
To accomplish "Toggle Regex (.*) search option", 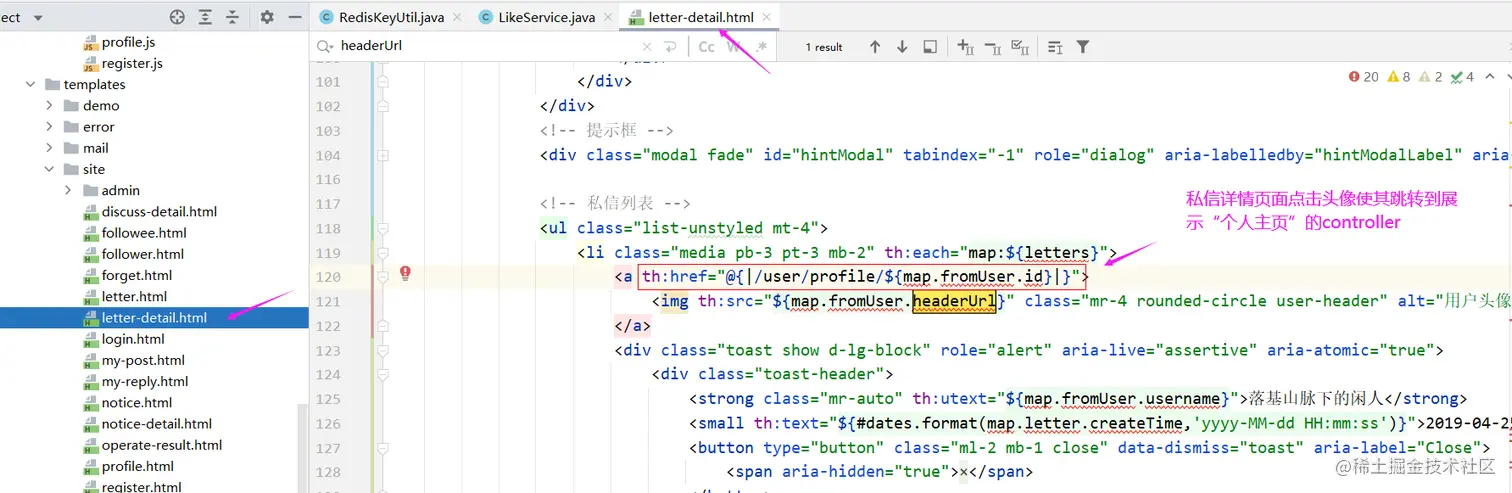I will coord(762,47).
